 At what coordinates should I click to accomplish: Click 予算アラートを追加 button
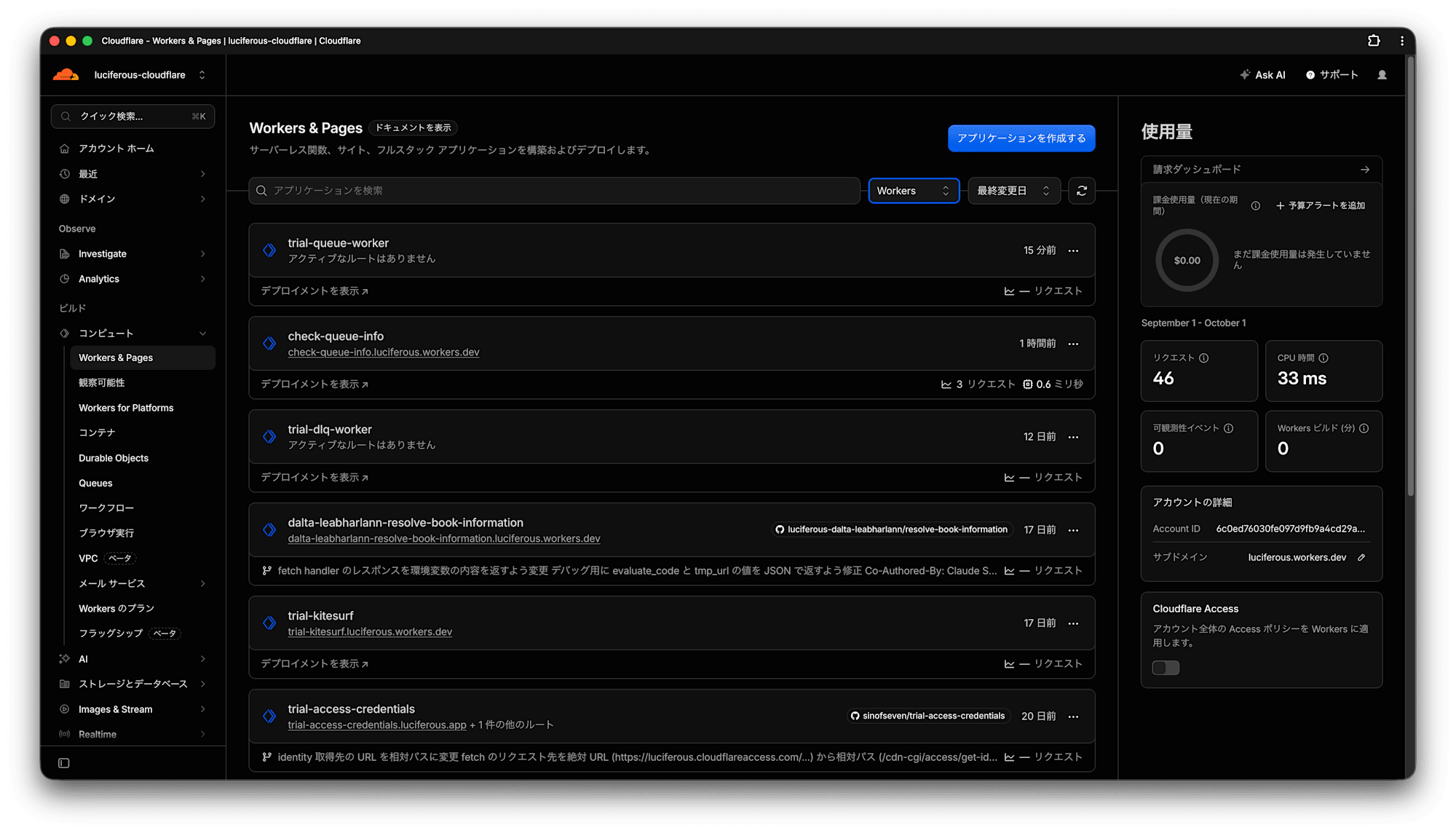(1321, 206)
